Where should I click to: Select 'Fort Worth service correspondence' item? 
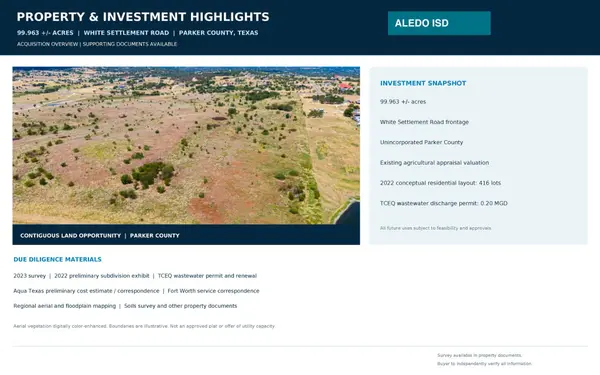click(x=214, y=291)
